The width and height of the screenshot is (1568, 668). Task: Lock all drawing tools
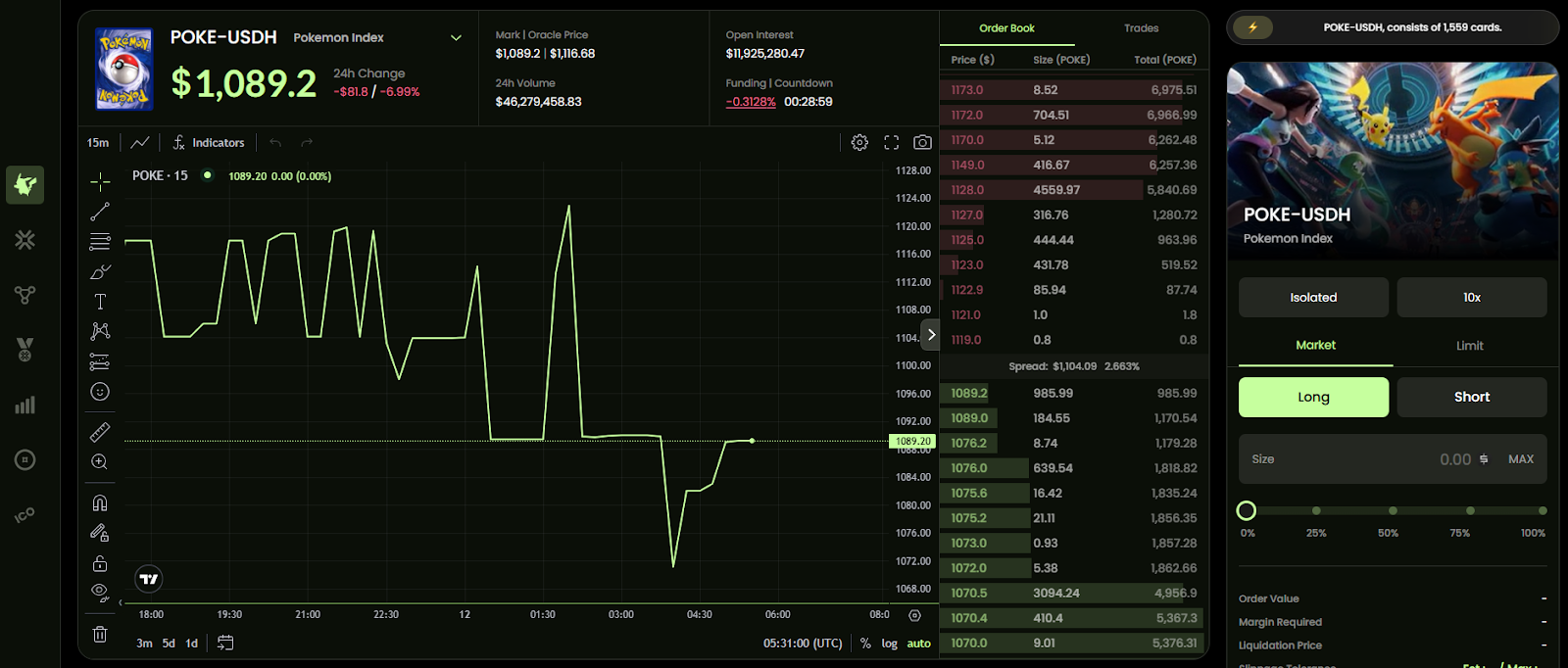[x=100, y=563]
